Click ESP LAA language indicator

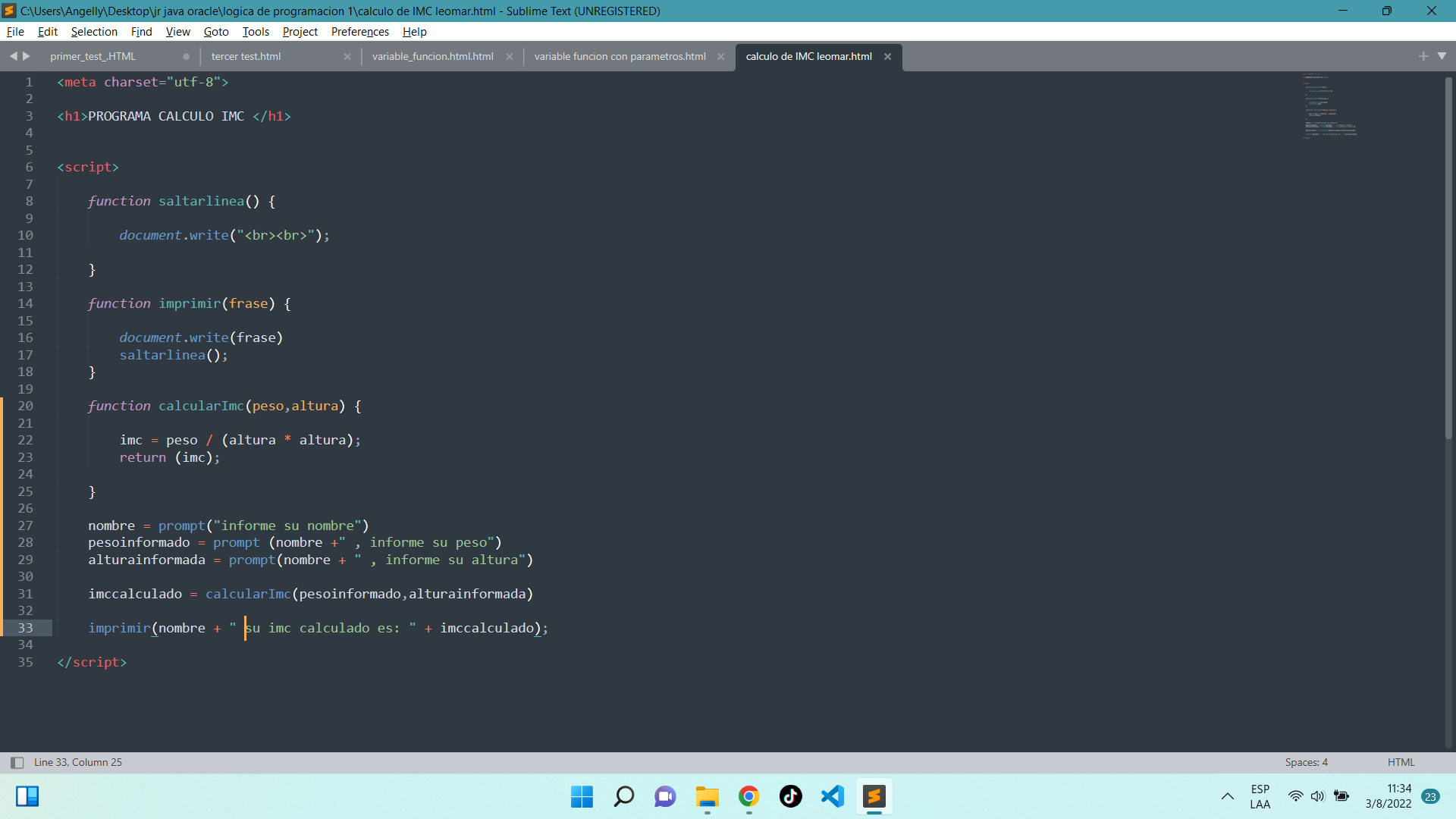tap(1260, 796)
